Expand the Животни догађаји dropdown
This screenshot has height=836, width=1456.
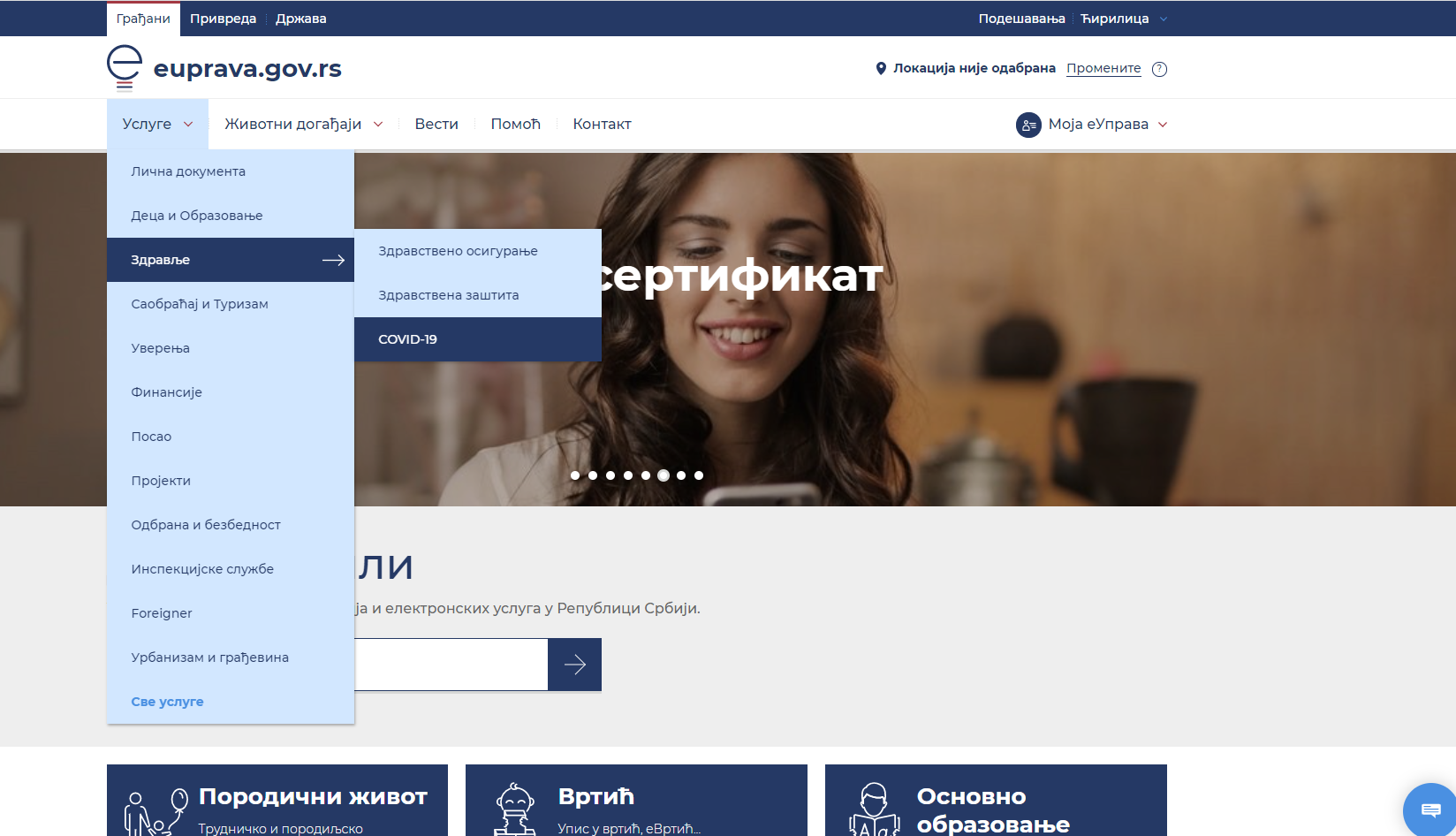303,124
